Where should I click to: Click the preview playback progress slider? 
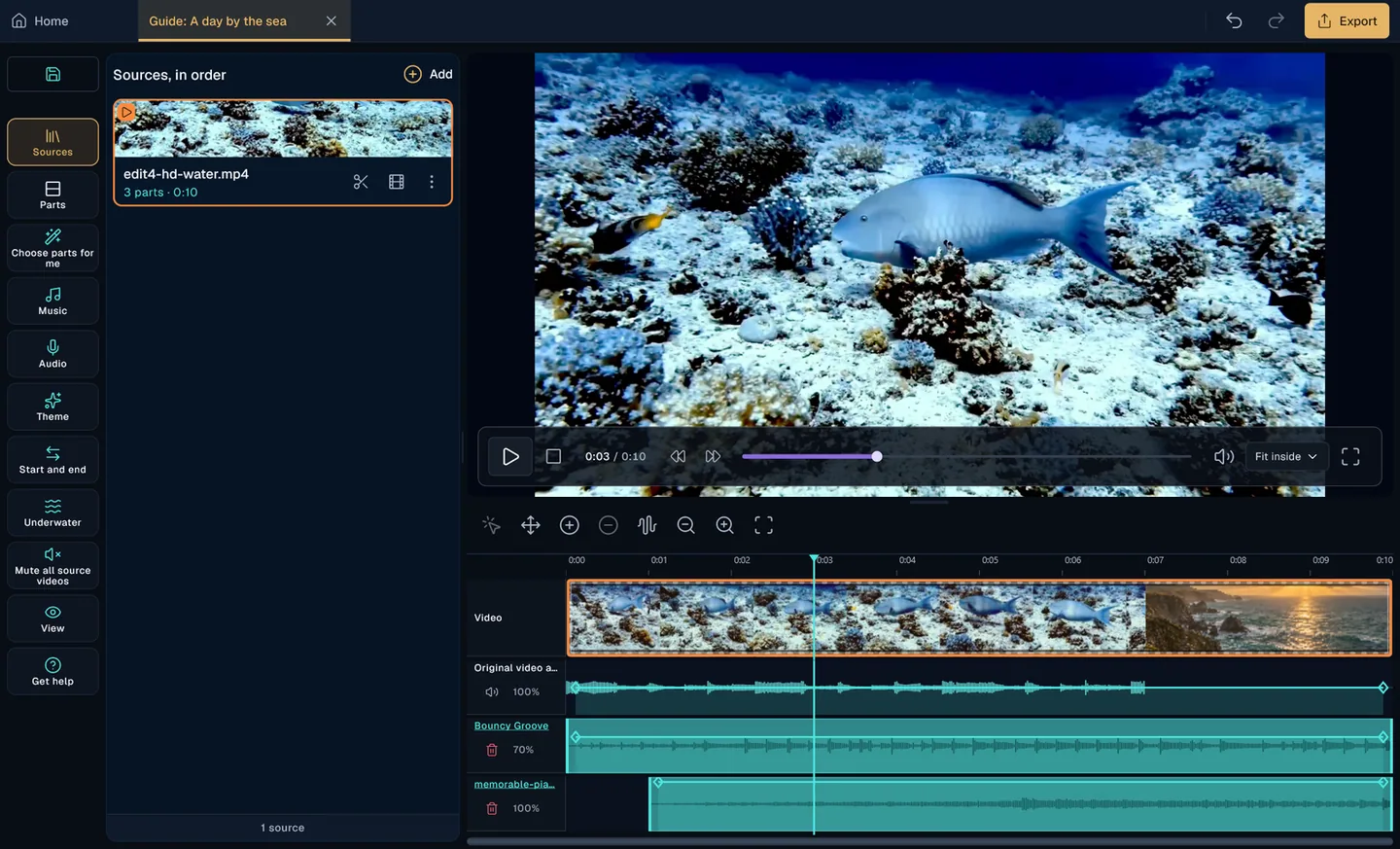(x=966, y=456)
